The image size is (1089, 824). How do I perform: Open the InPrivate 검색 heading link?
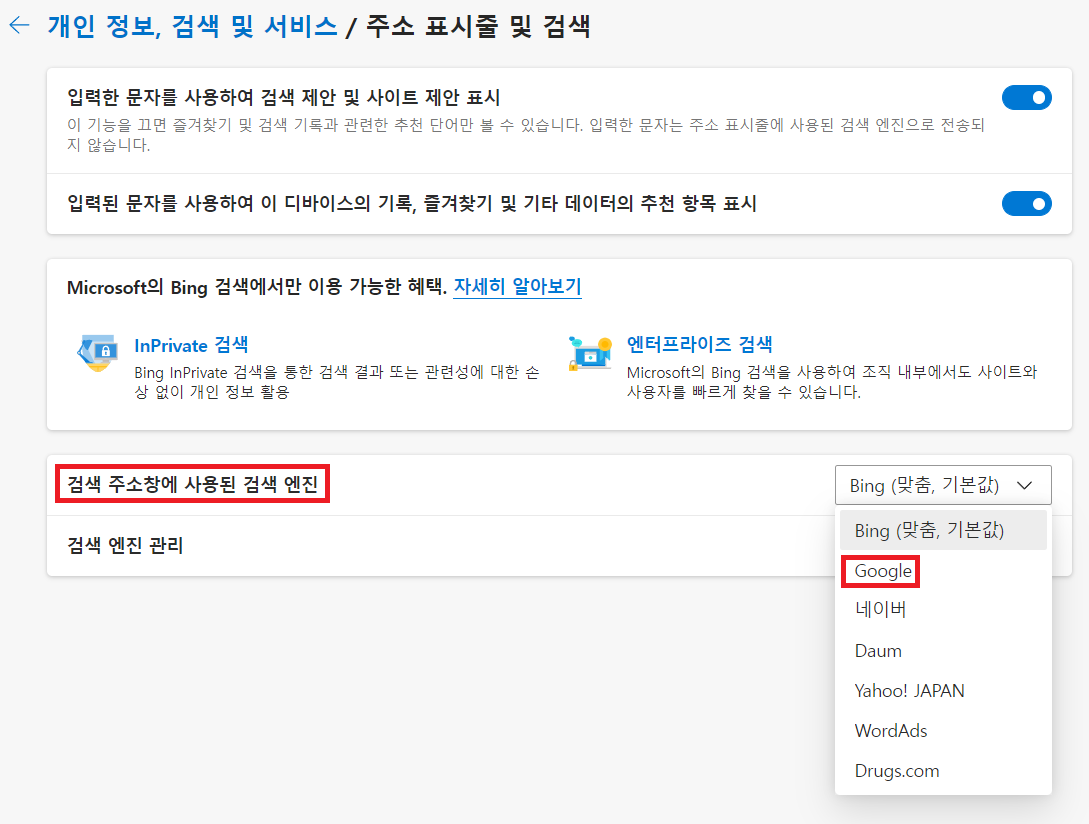click(191, 345)
